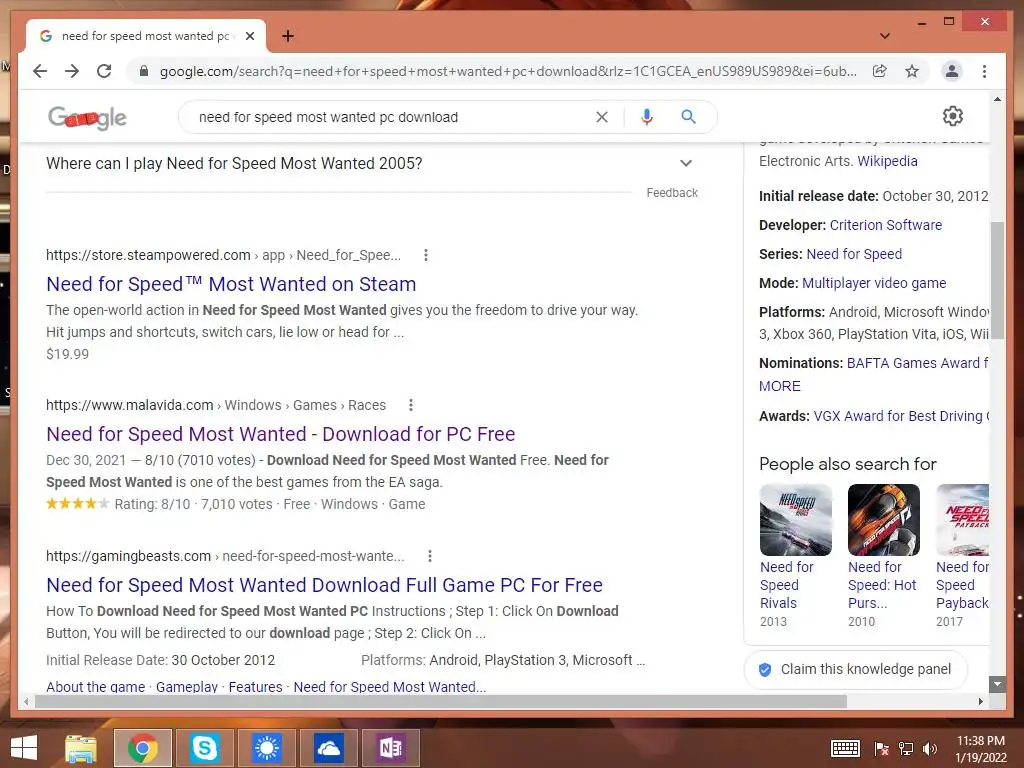Open options for the malavida.com result
Image resolution: width=1024 pixels, height=768 pixels.
click(x=411, y=405)
